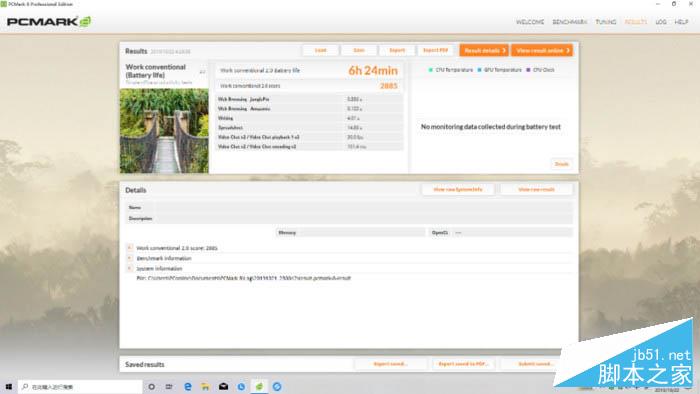Click the PCMark taskbar icon
The height and width of the screenshot is (394, 700).
[259, 386]
